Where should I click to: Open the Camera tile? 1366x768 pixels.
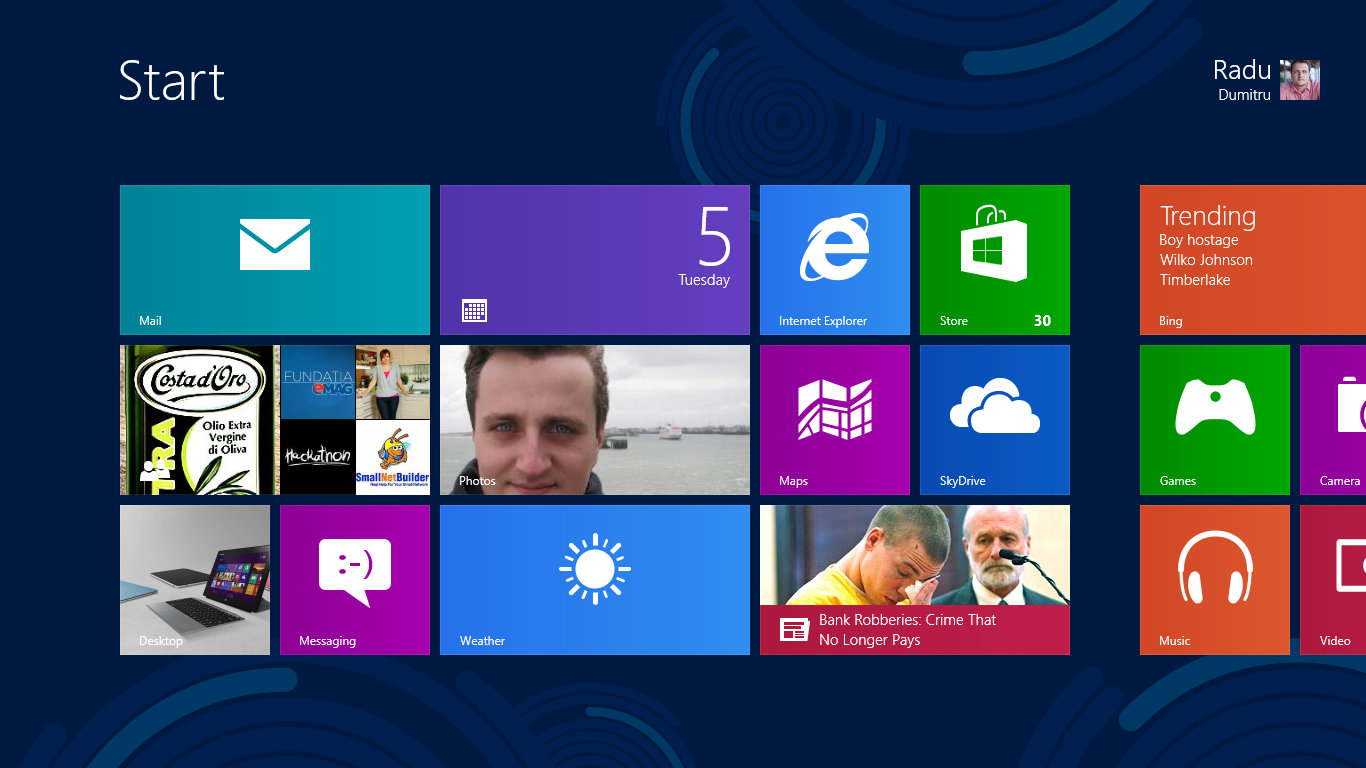click(x=1333, y=420)
